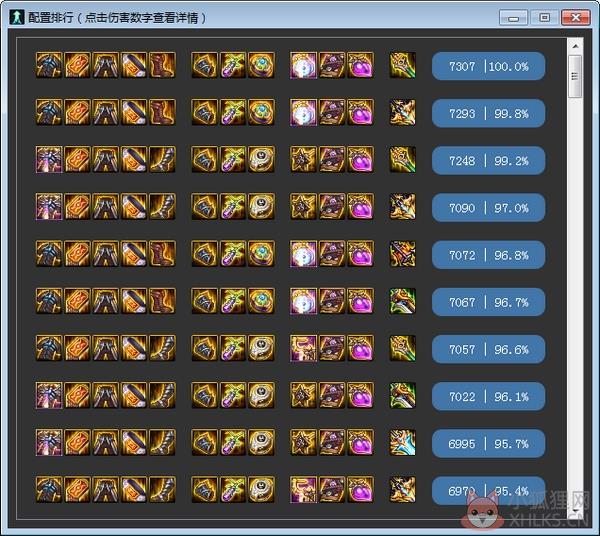Select the eye ring icon in the 7248 row
600x536 pixels.
tap(261, 160)
